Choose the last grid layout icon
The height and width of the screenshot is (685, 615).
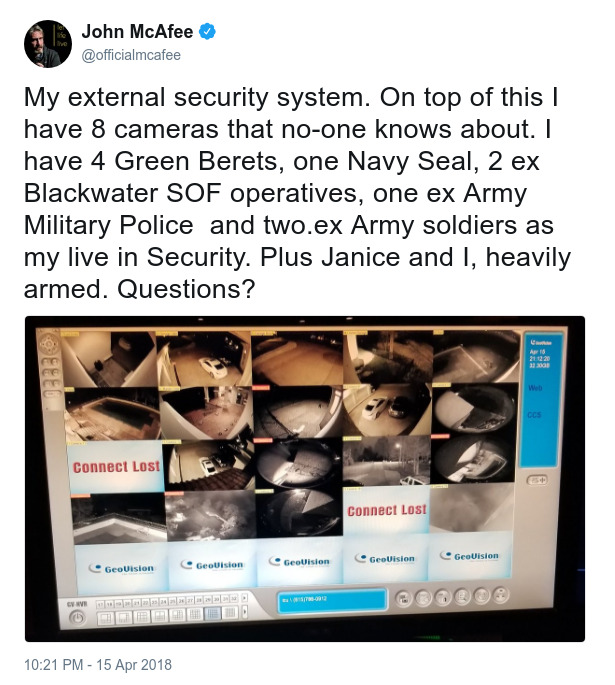coord(230,613)
